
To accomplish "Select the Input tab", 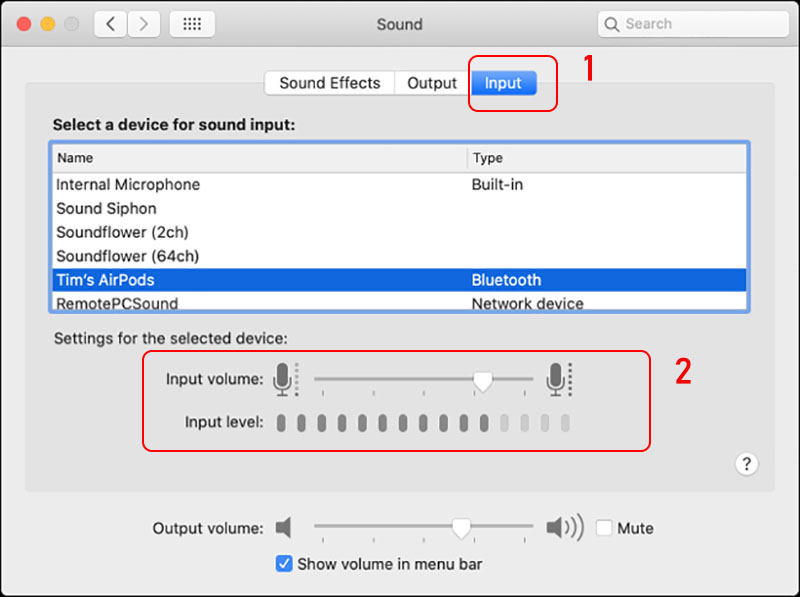I will tap(503, 83).
